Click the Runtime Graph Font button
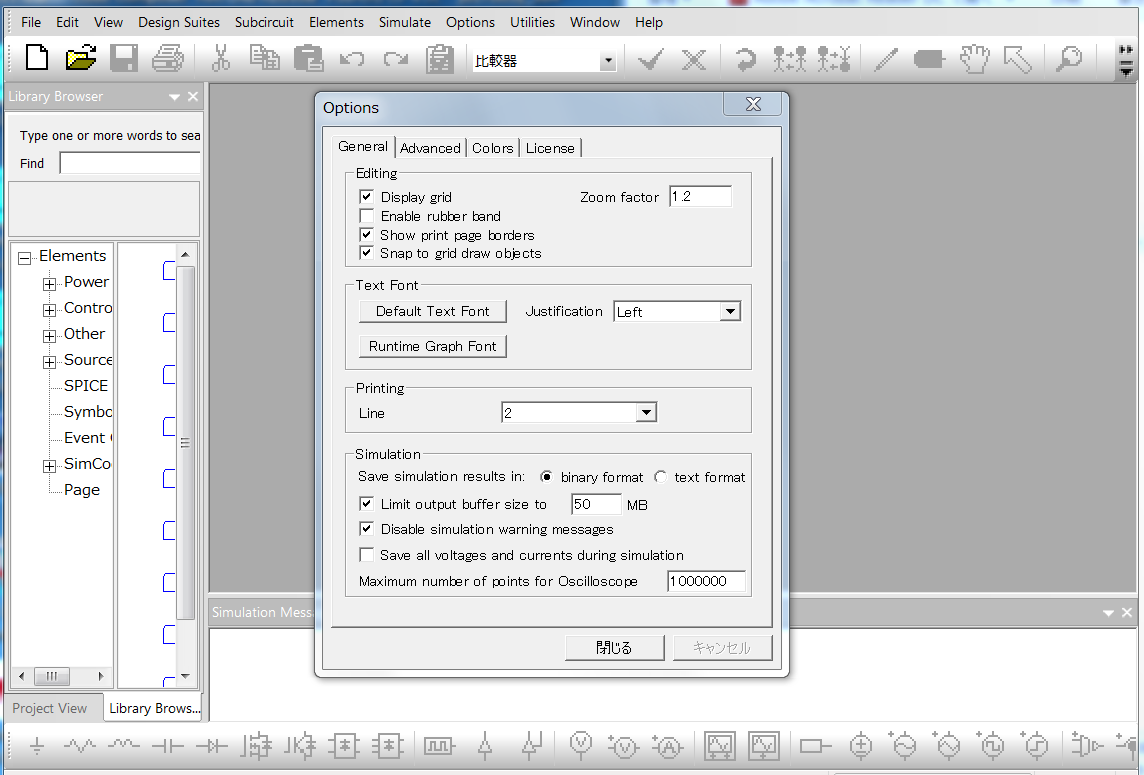Screen dimensions: 1144x775 (x=432, y=346)
